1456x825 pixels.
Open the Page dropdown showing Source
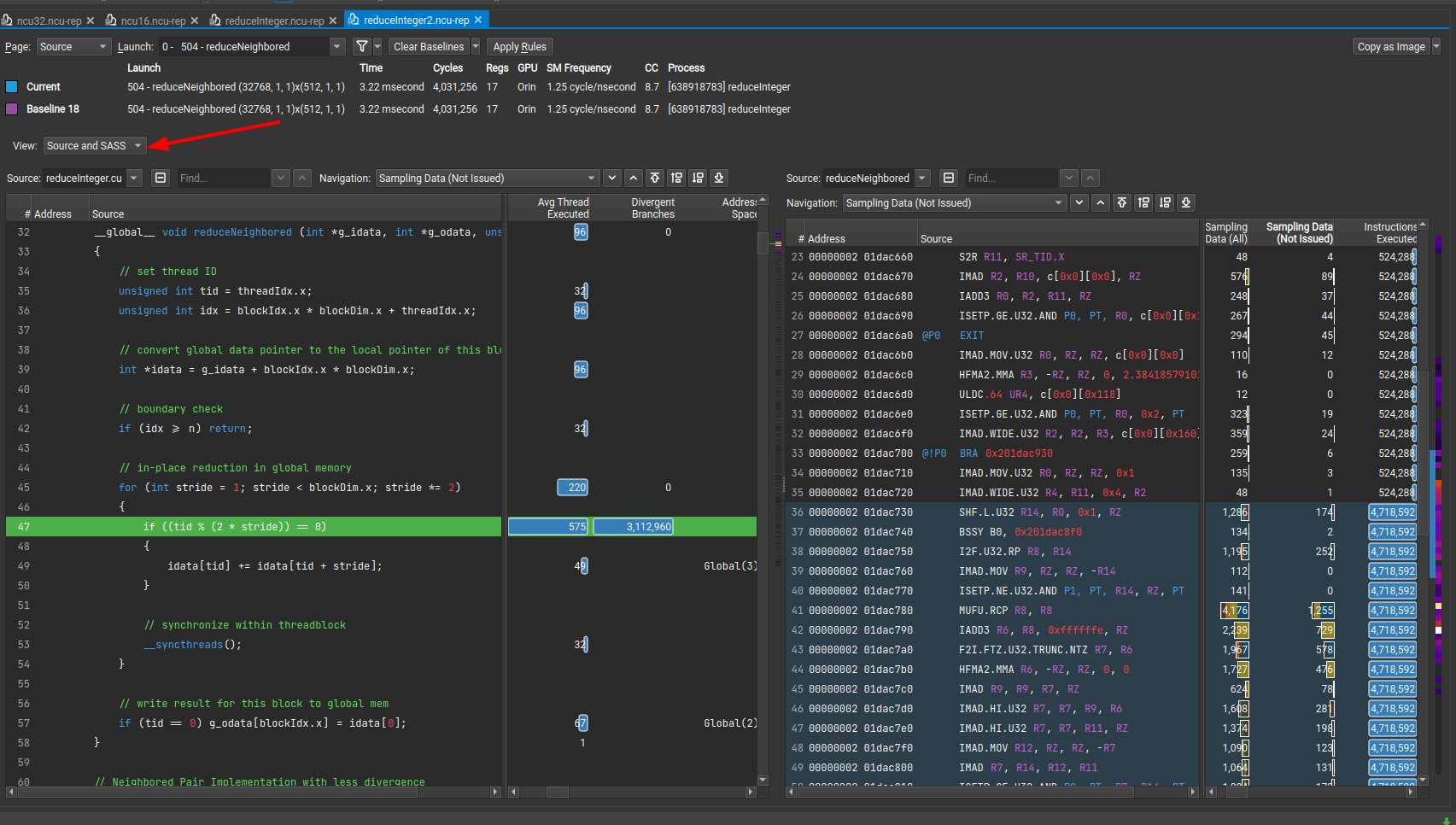click(73, 46)
